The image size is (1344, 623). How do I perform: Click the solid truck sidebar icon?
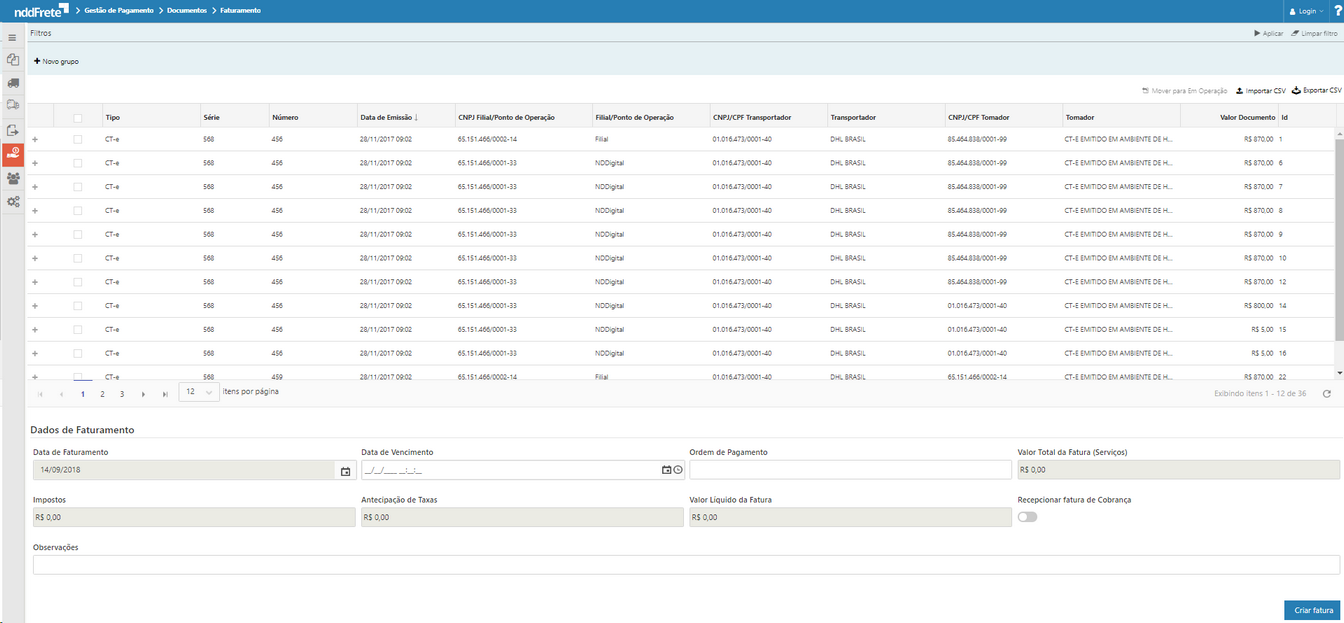pos(12,83)
